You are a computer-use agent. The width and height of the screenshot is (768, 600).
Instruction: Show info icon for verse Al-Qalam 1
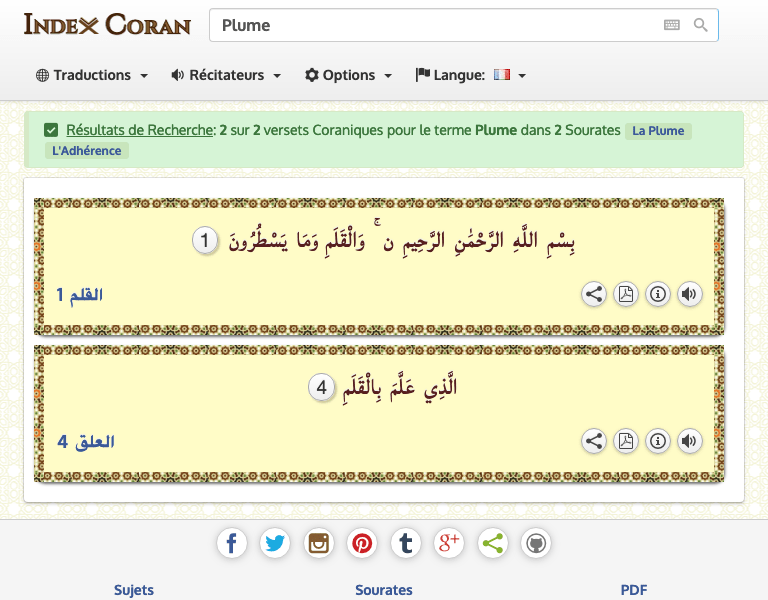click(x=658, y=294)
